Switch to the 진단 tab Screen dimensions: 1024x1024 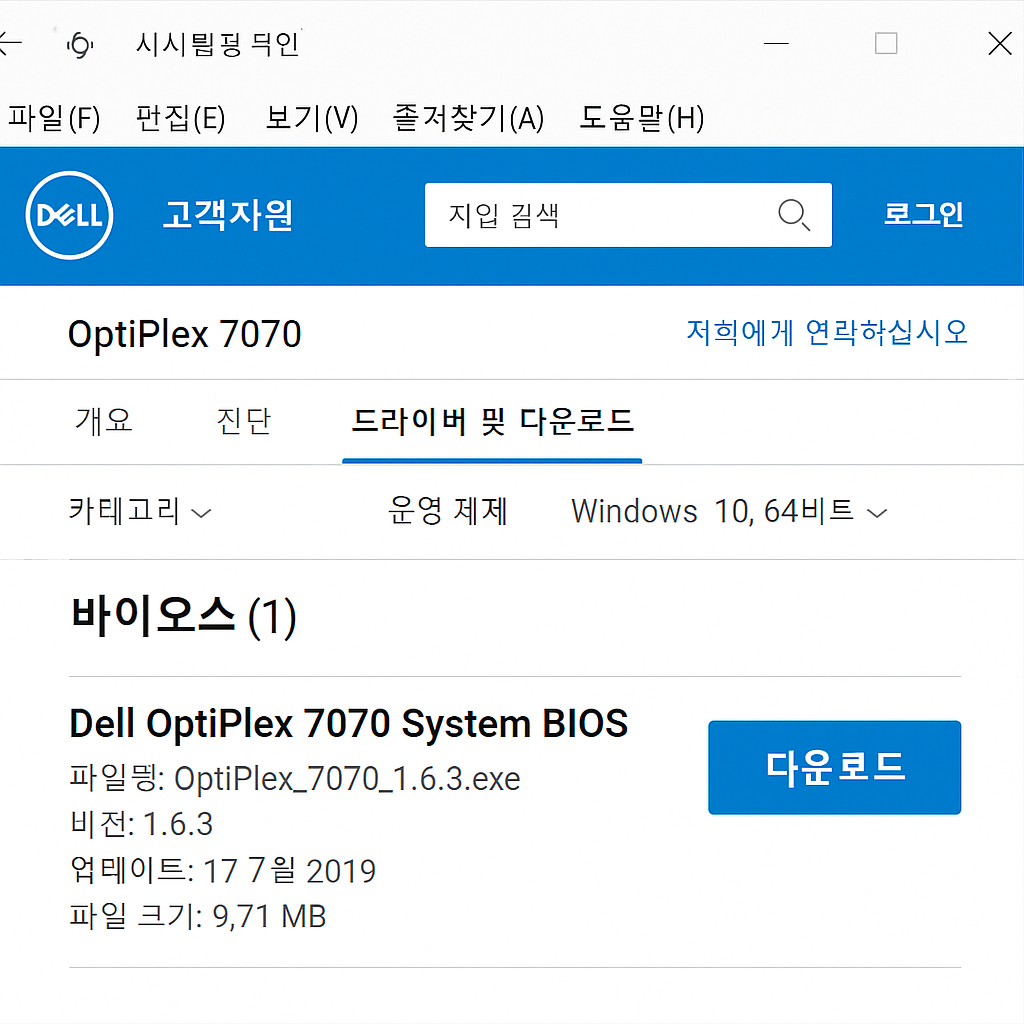pos(244,421)
